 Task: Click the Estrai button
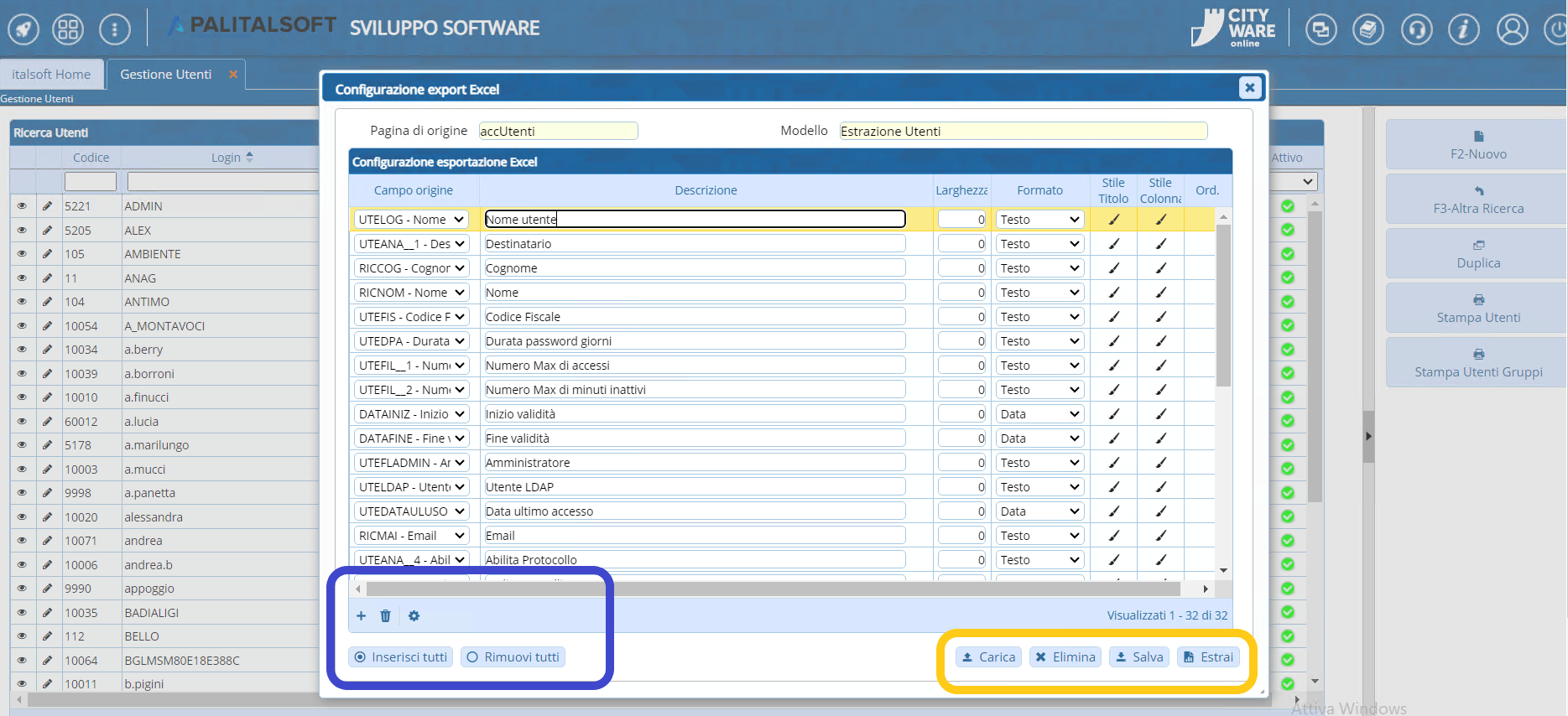pos(1208,657)
